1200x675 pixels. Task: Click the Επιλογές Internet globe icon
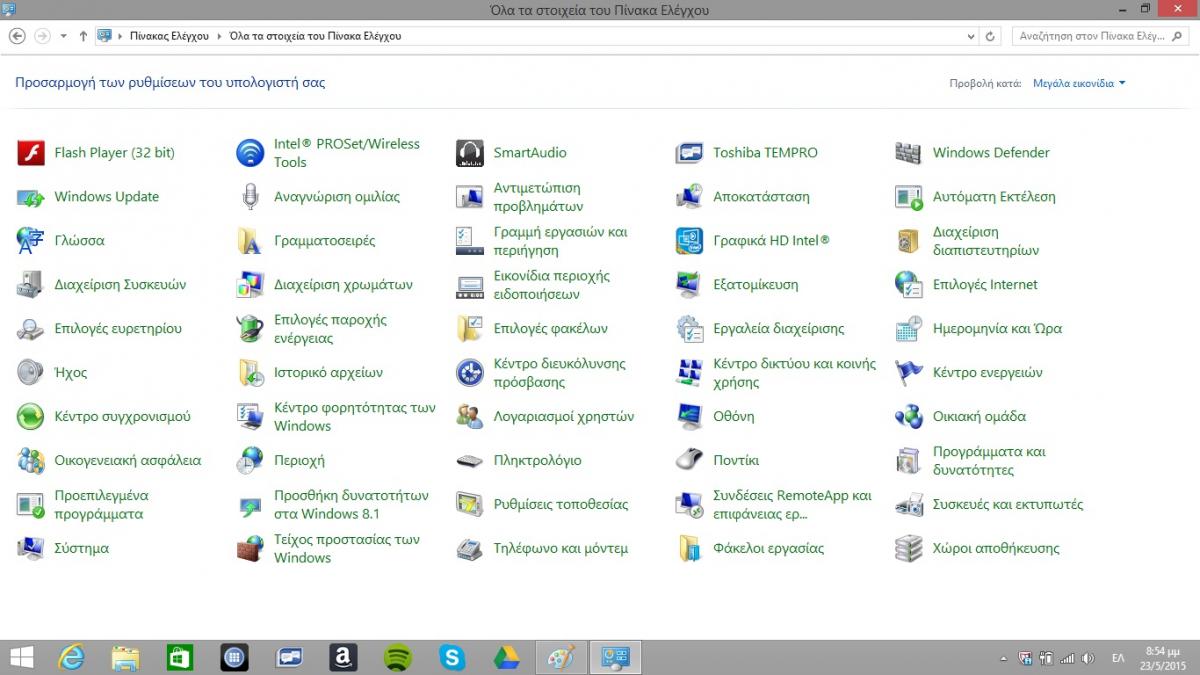tap(909, 285)
